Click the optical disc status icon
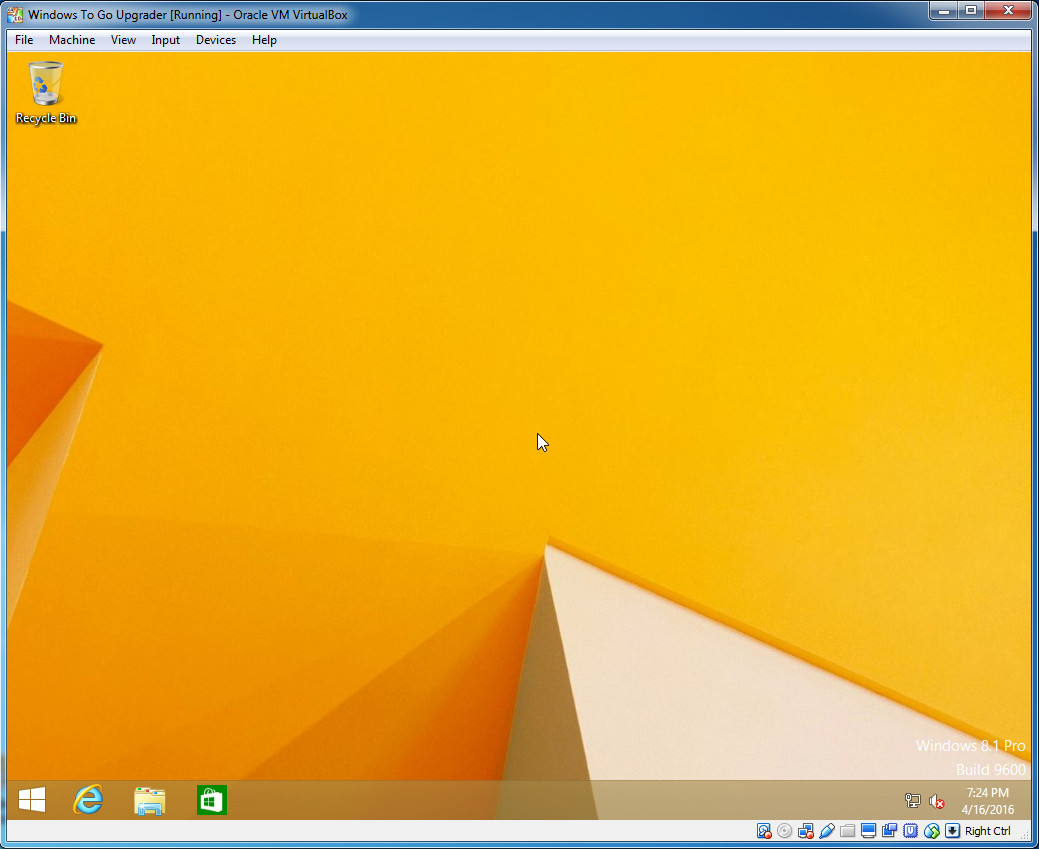 click(785, 831)
